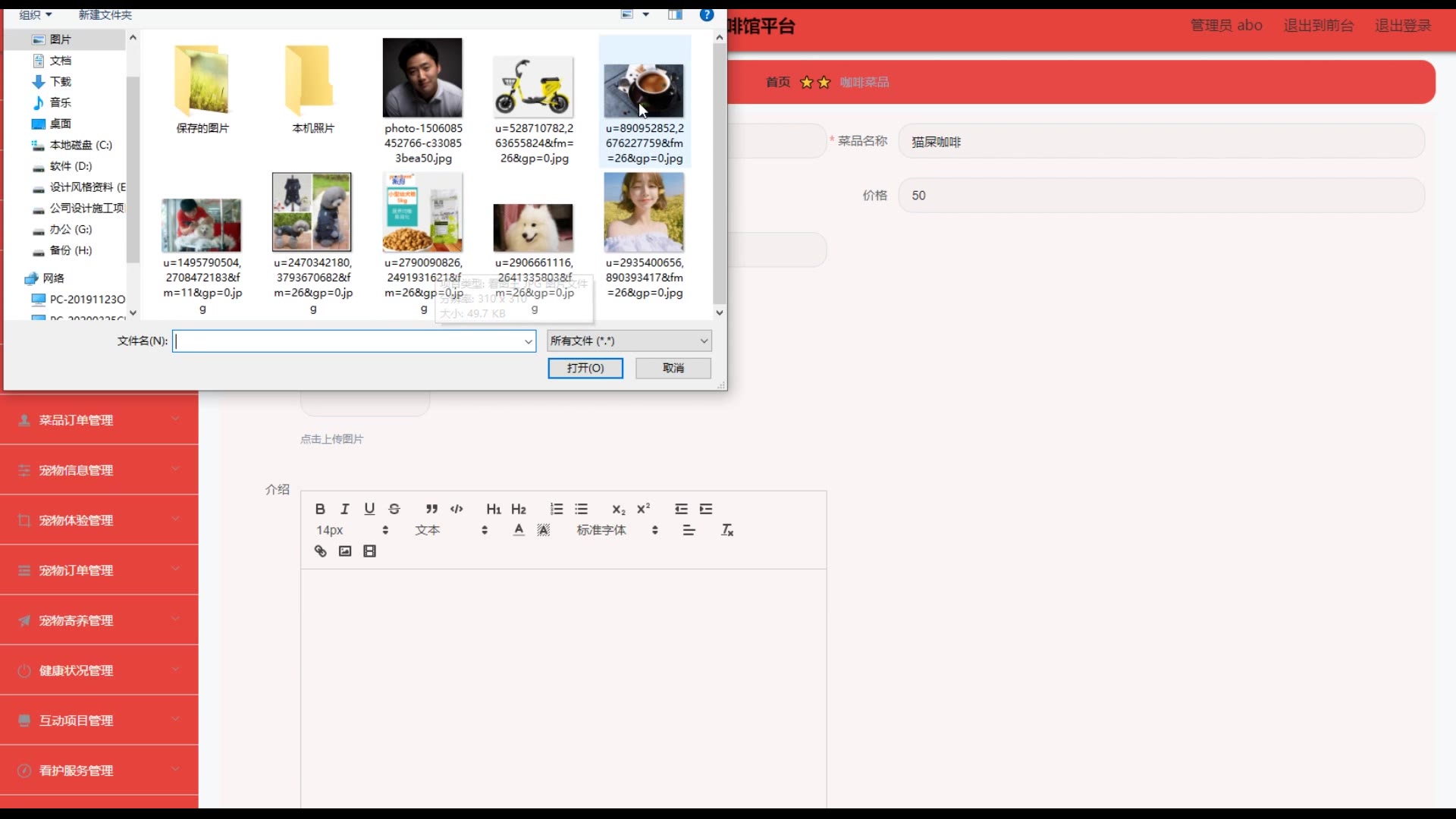Toggle strikethrough text formatting
The image size is (1456, 819).
[394, 509]
